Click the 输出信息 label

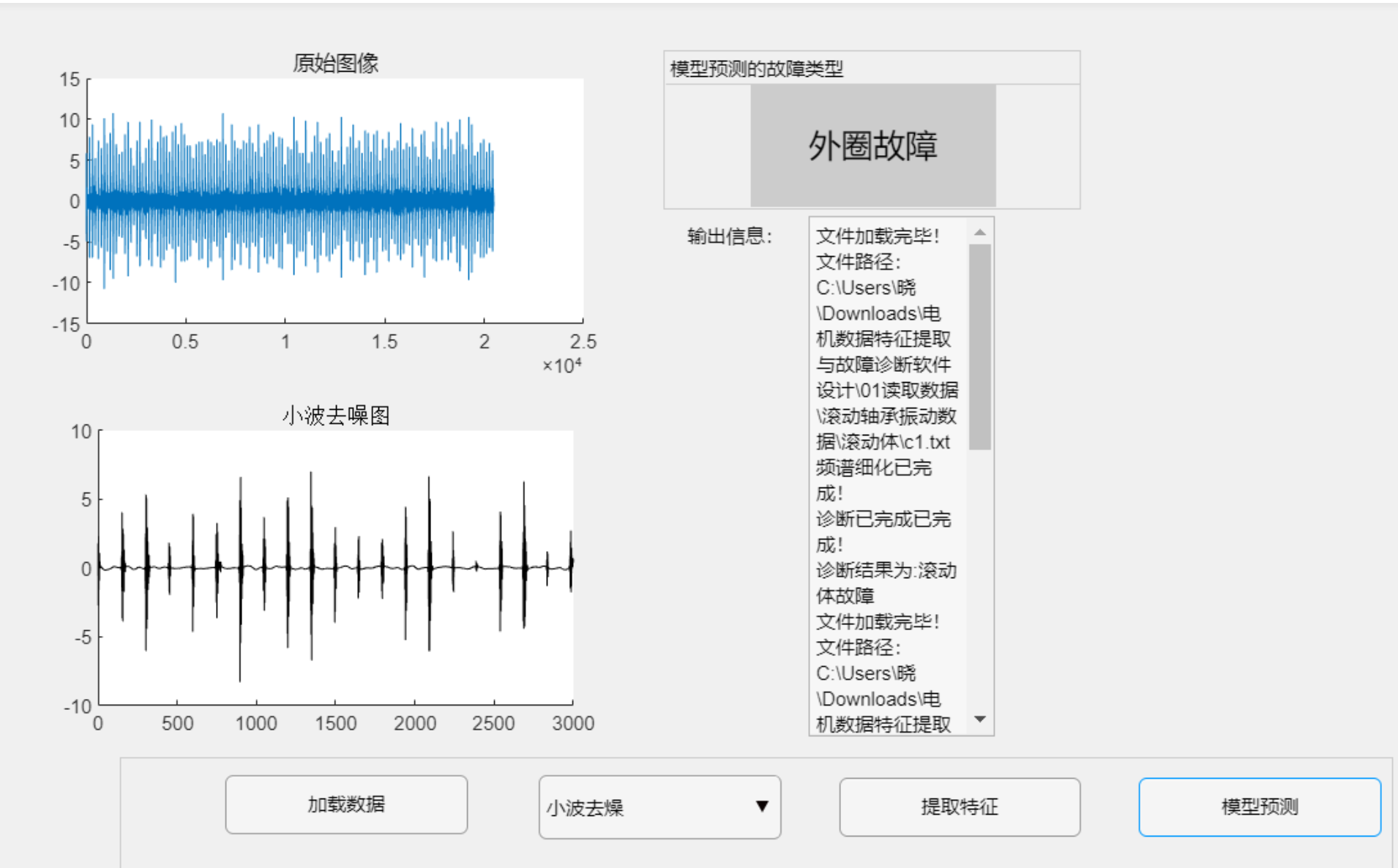coord(727,236)
